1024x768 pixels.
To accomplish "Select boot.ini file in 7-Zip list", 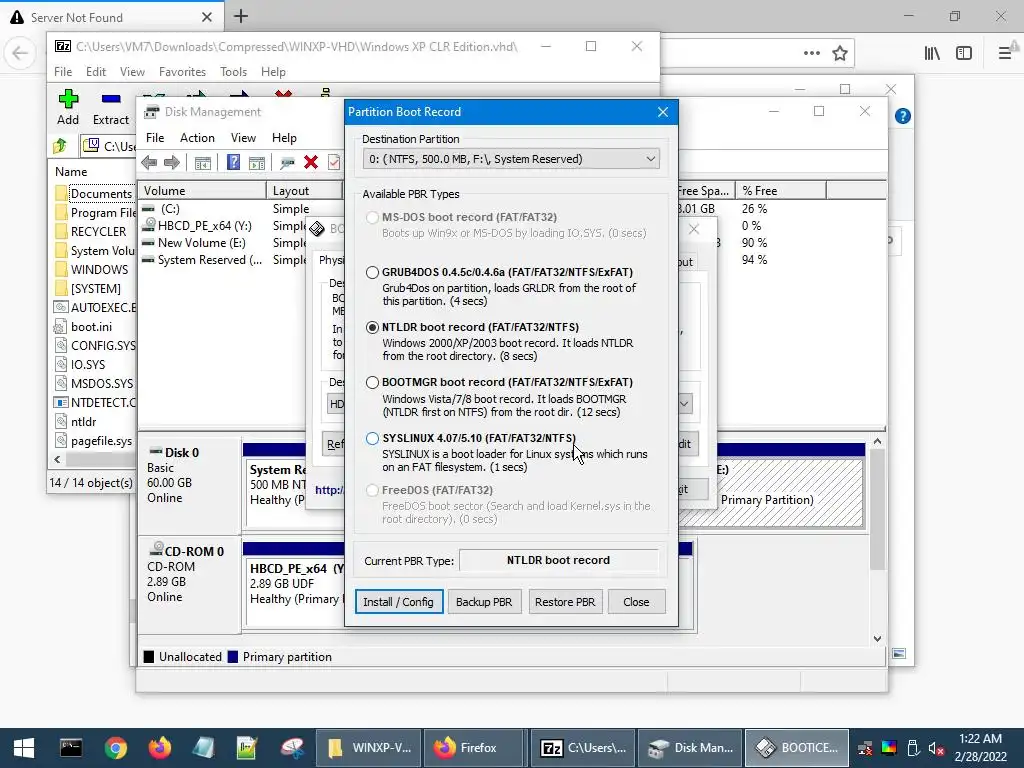I will (x=91, y=327).
